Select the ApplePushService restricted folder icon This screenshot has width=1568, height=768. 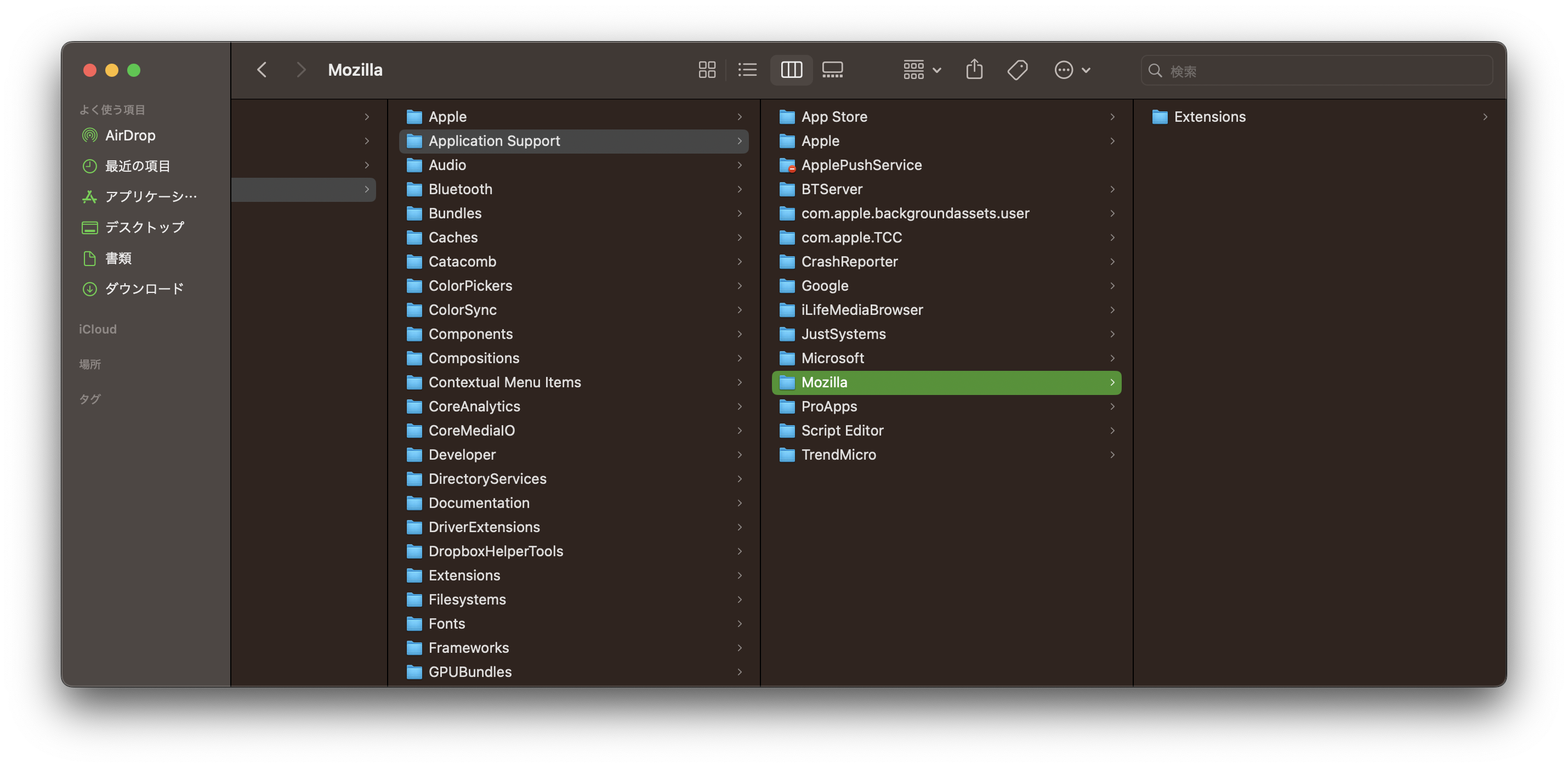pyautogui.click(x=787, y=165)
